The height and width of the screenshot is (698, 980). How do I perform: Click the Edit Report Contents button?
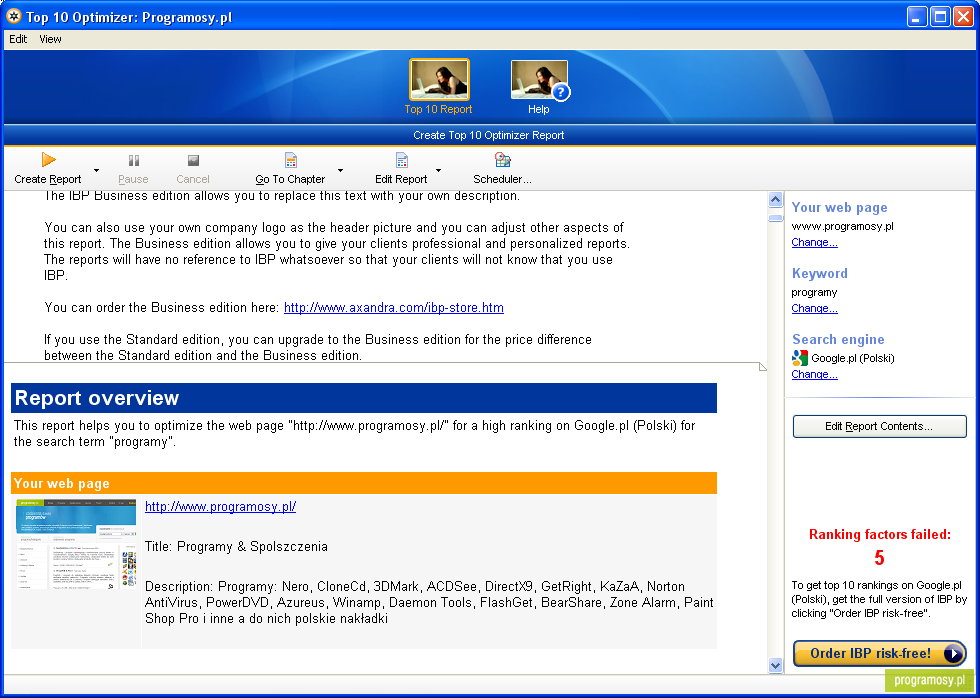[x=879, y=427]
